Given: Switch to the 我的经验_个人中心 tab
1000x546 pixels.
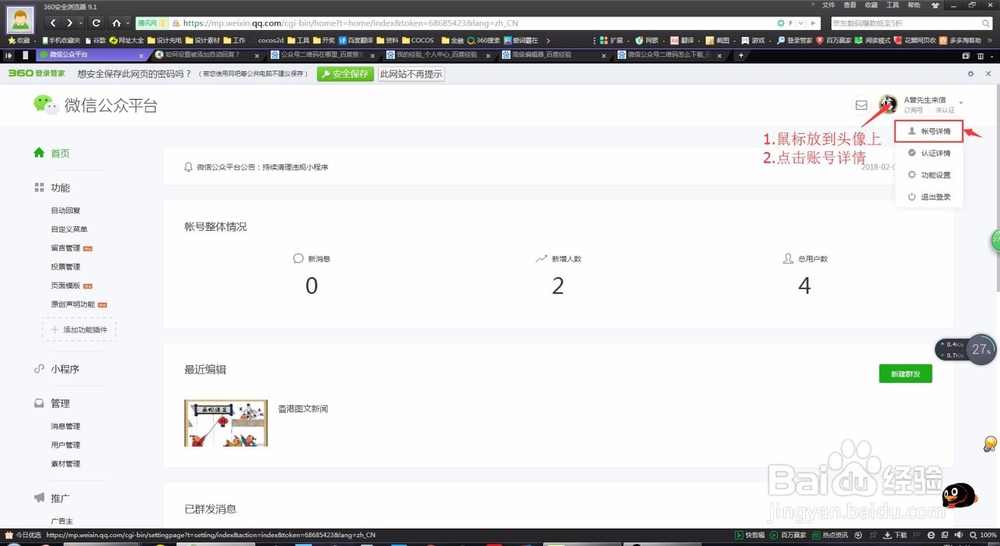Looking at the screenshot, I should pyautogui.click(x=439, y=55).
